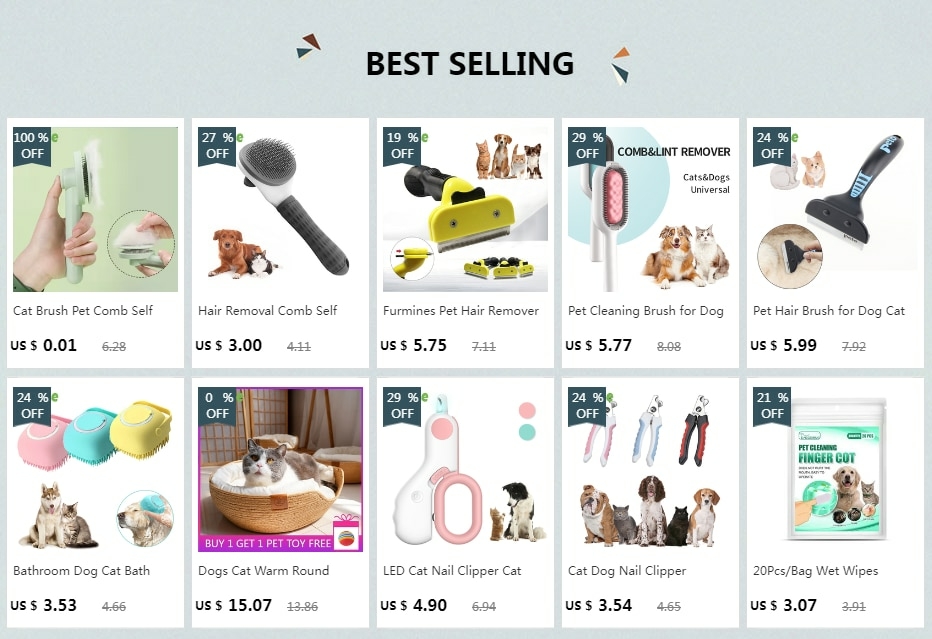
Task: Select the teal color dot on nail clipper
Action: coord(527,432)
